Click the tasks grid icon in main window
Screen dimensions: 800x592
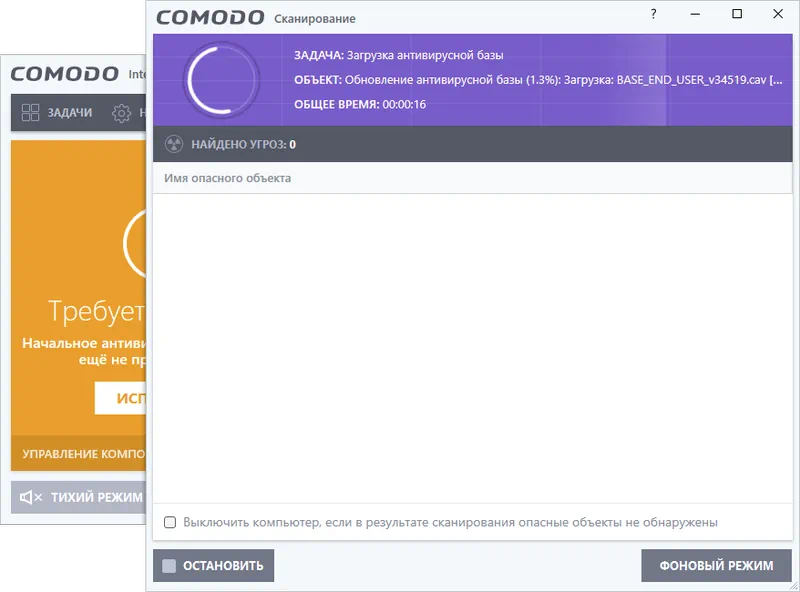tap(30, 112)
